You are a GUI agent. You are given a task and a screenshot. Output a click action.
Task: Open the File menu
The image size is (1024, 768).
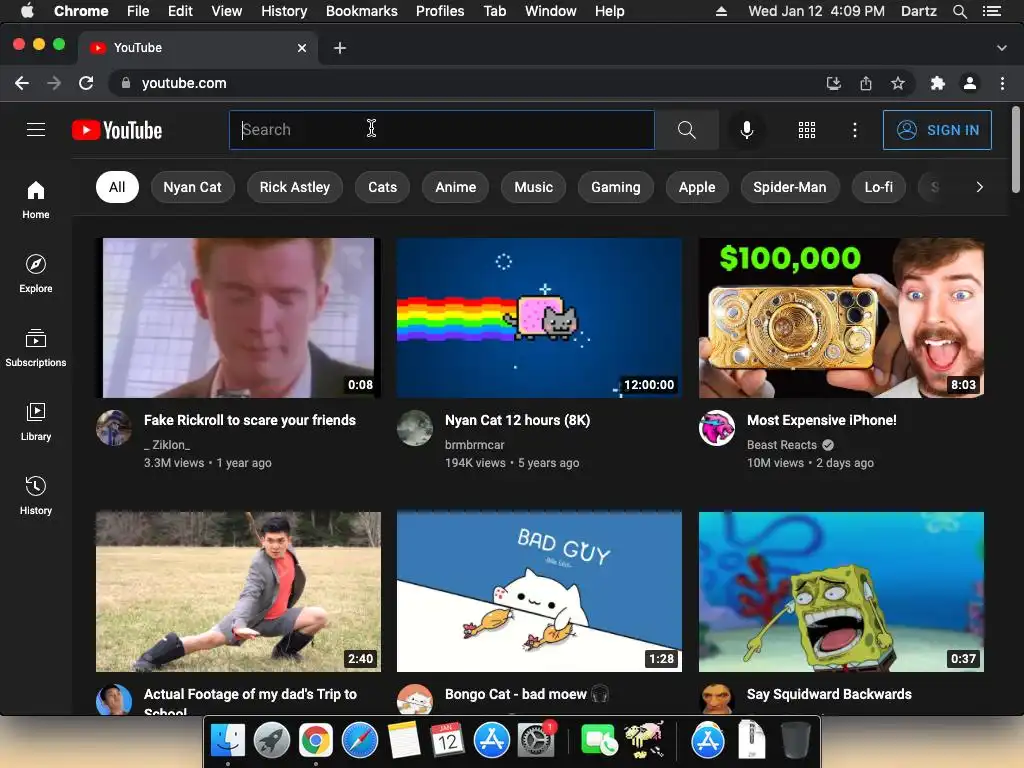[x=138, y=11]
